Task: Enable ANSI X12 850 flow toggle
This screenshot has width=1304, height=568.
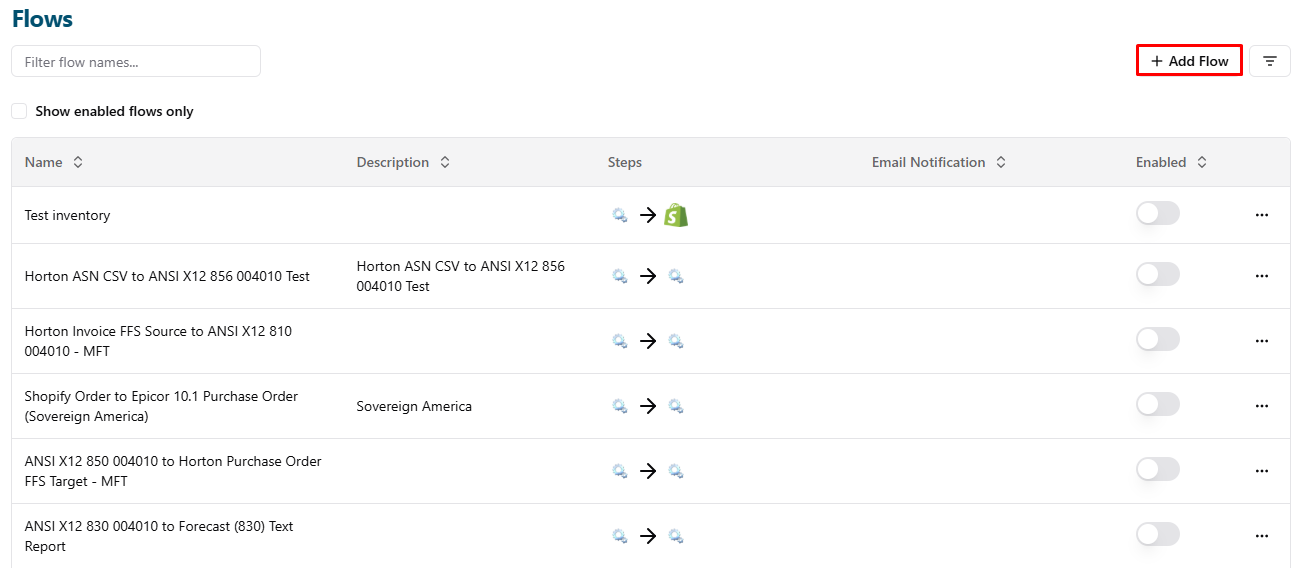Action: tap(1158, 470)
